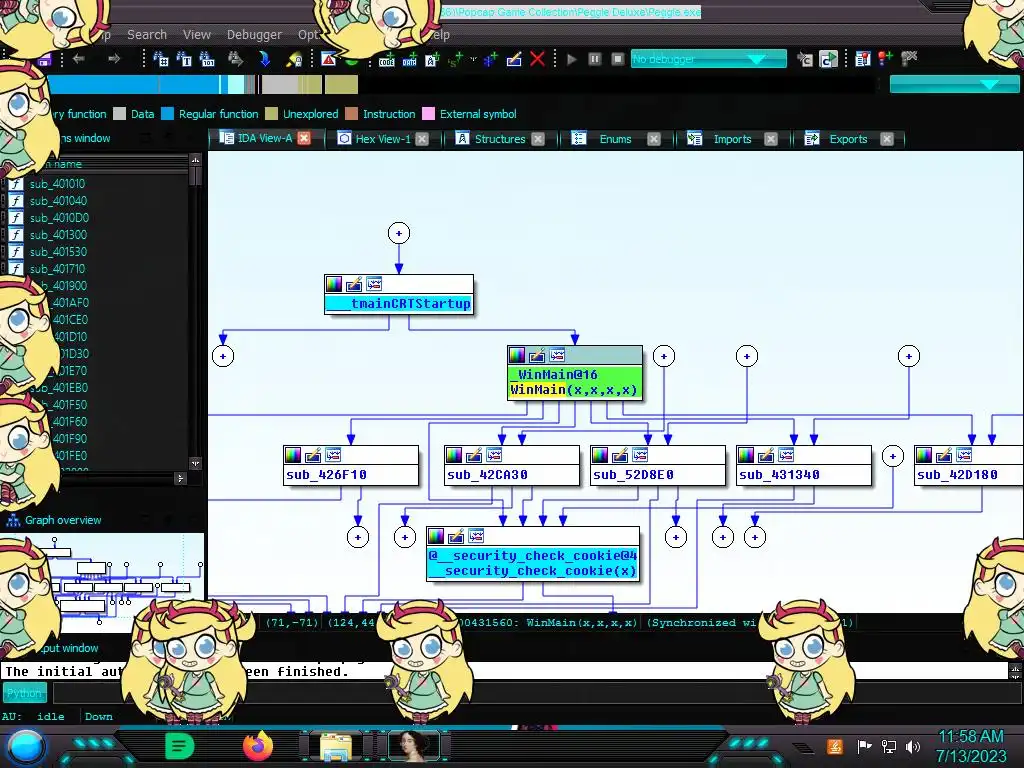The width and height of the screenshot is (1024, 768).
Task: Click edit pencil icon on ___tmainCRTStartup node
Action: click(354, 284)
